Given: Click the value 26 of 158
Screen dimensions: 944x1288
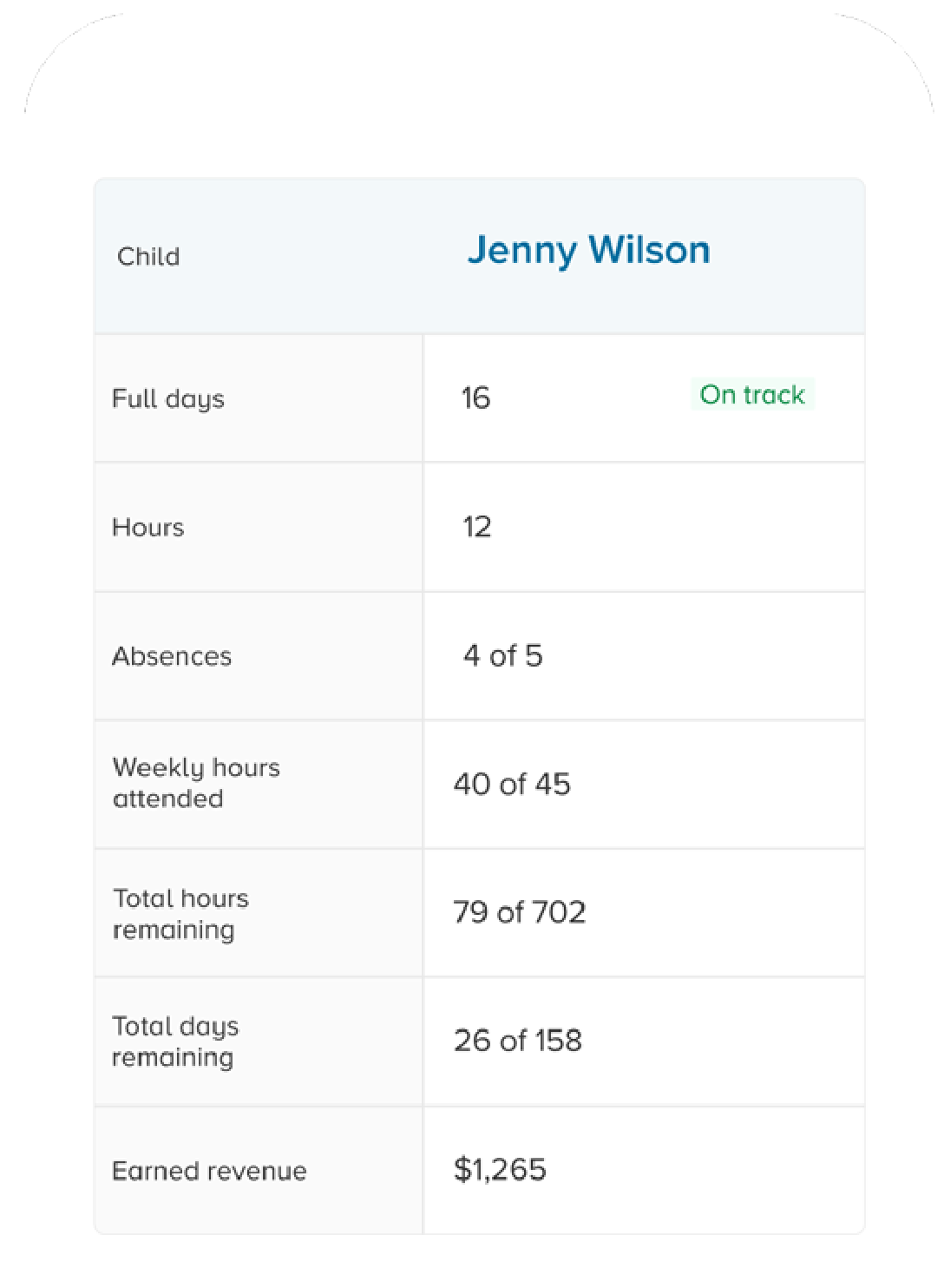Looking at the screenshot, I should (518, 1041).
